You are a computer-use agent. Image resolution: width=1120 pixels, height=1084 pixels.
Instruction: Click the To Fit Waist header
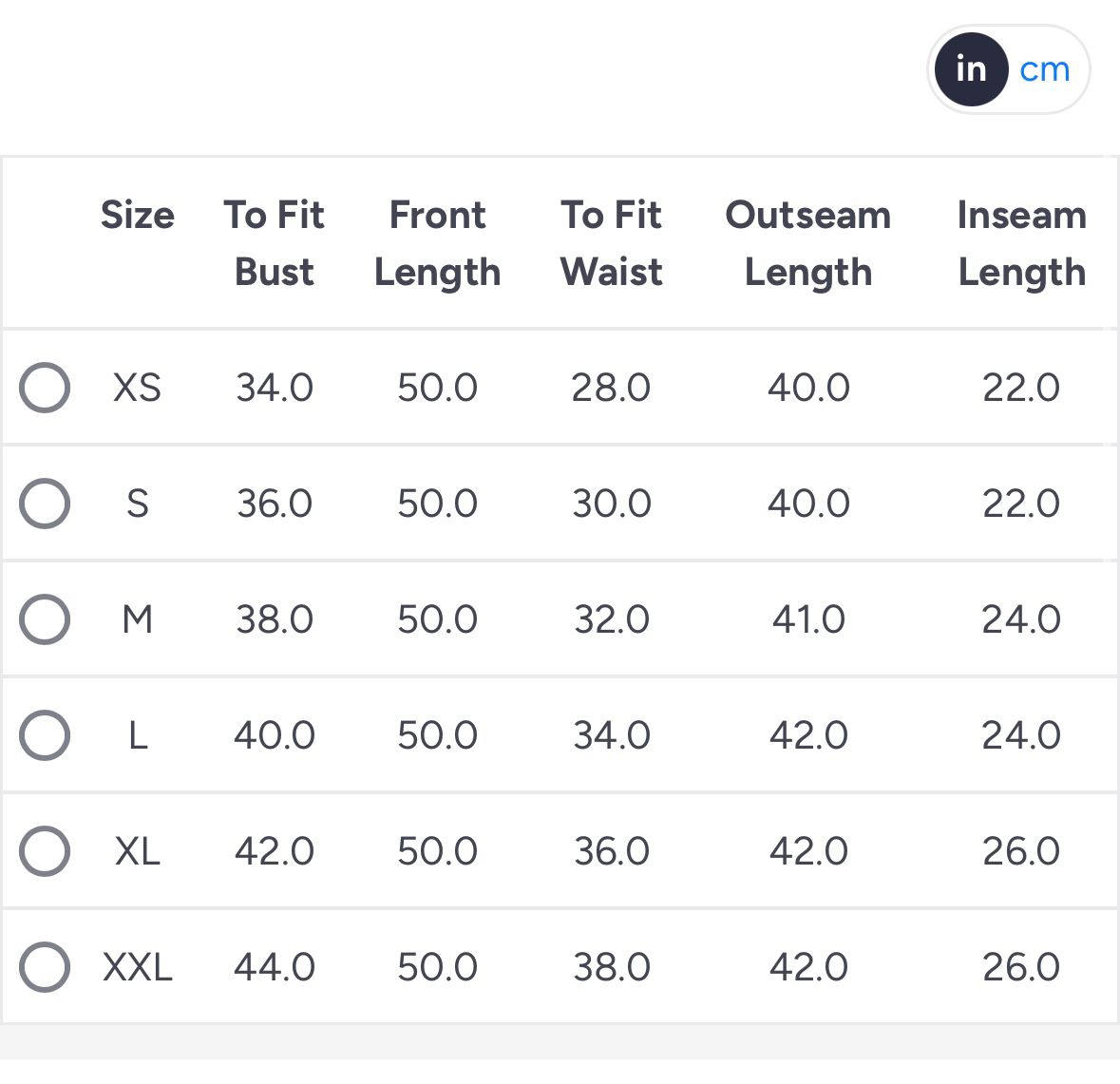(611, 243)
